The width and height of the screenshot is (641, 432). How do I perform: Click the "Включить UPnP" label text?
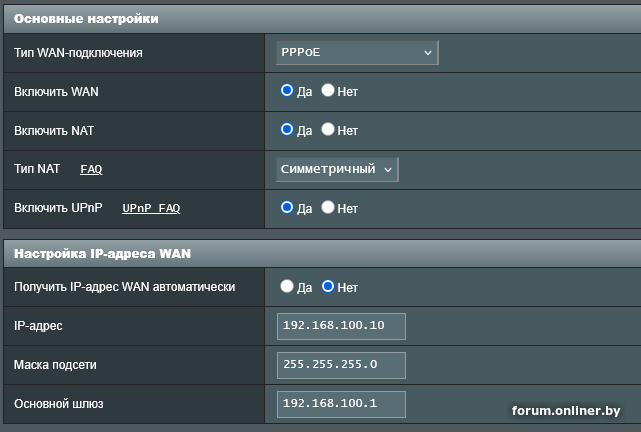[x=58, y=208]
